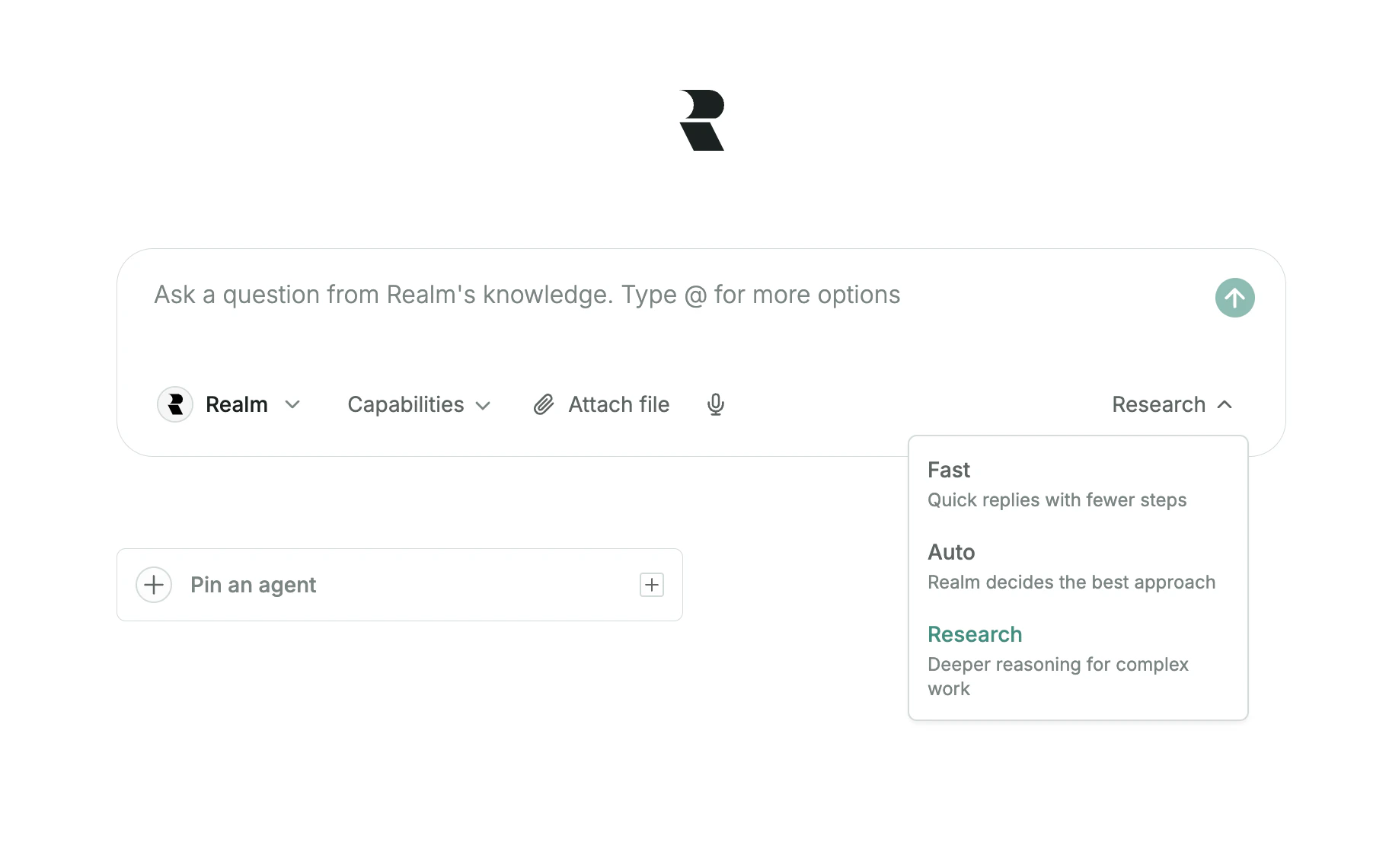The image size is (1389, 868).
Task: Click the Quick replies with fewer steps description
Action: pyautogui.click(x=1057, y=500)
